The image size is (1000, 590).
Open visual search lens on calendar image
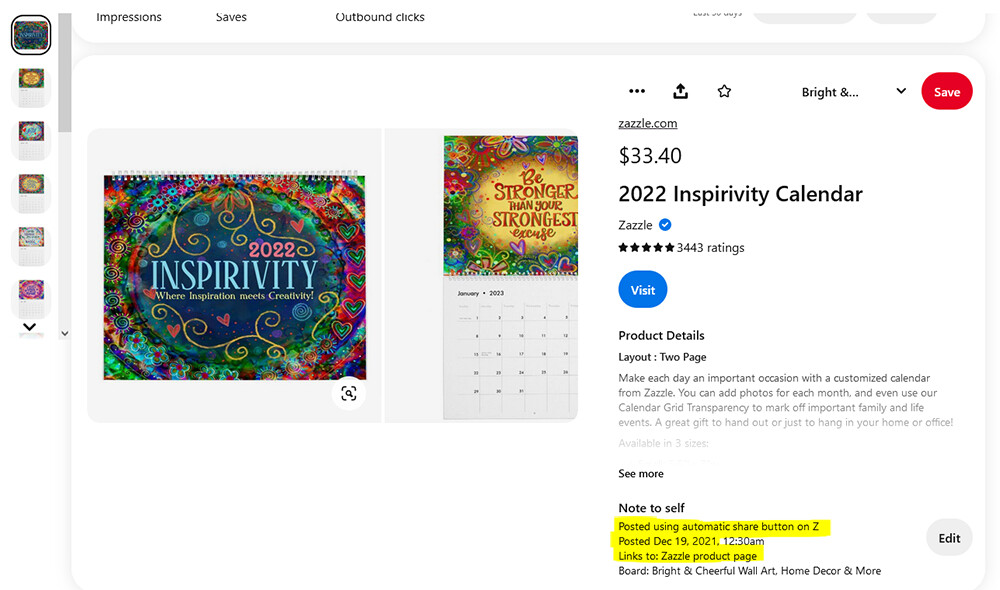(x=348, y=393)
